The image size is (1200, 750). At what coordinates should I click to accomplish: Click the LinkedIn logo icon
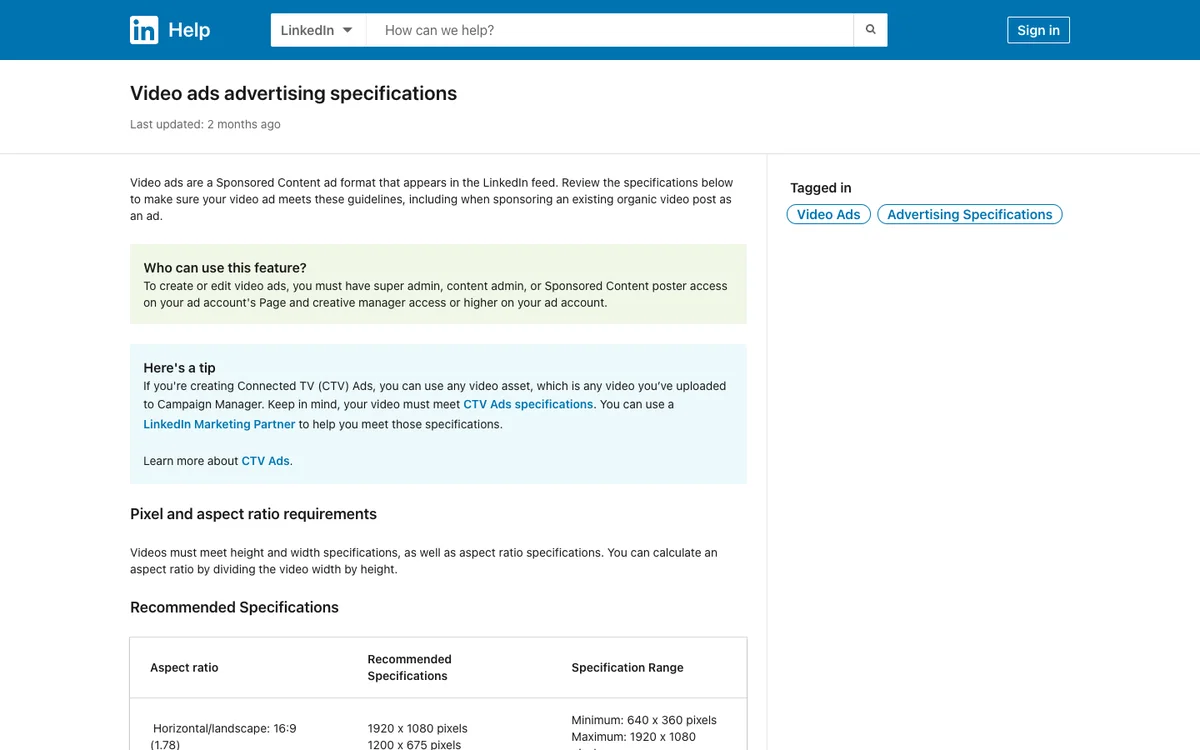tap(144, 30)
